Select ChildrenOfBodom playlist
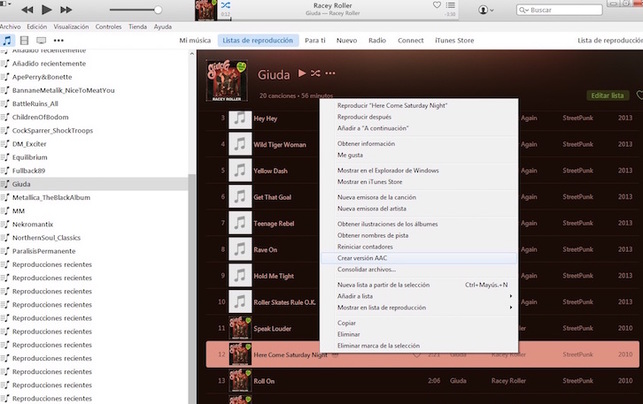Screen dimensions: 643x404 coord(40,117)
